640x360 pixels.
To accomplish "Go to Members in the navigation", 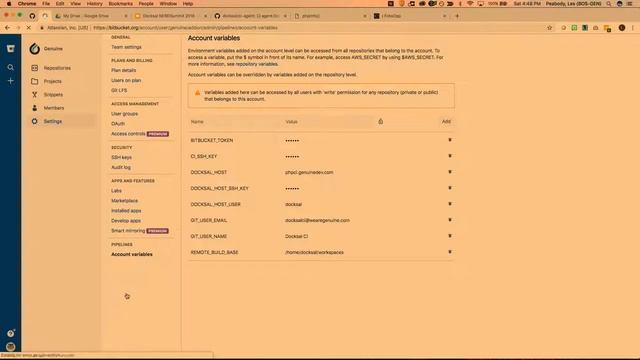I will pos(54,108).
